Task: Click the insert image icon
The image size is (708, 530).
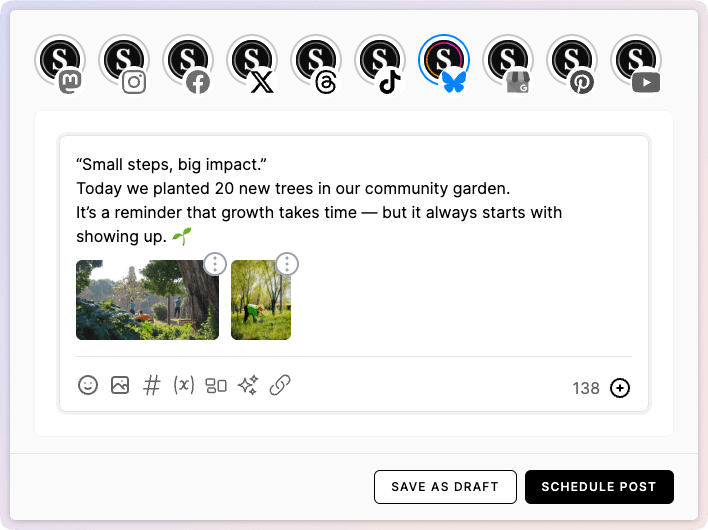Action: coord(120,385)
